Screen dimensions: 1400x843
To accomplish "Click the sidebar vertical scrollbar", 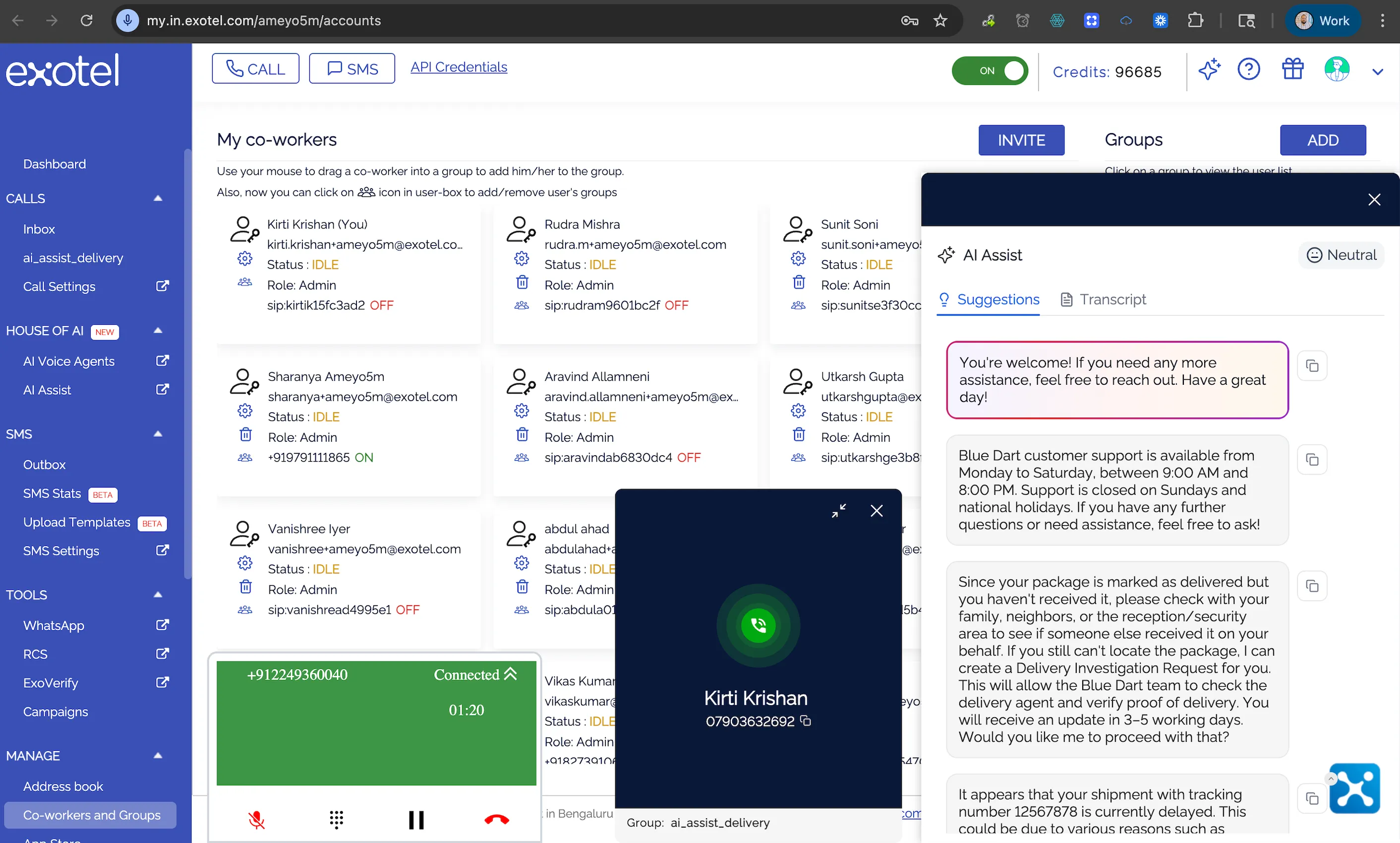I will point(187,363).
